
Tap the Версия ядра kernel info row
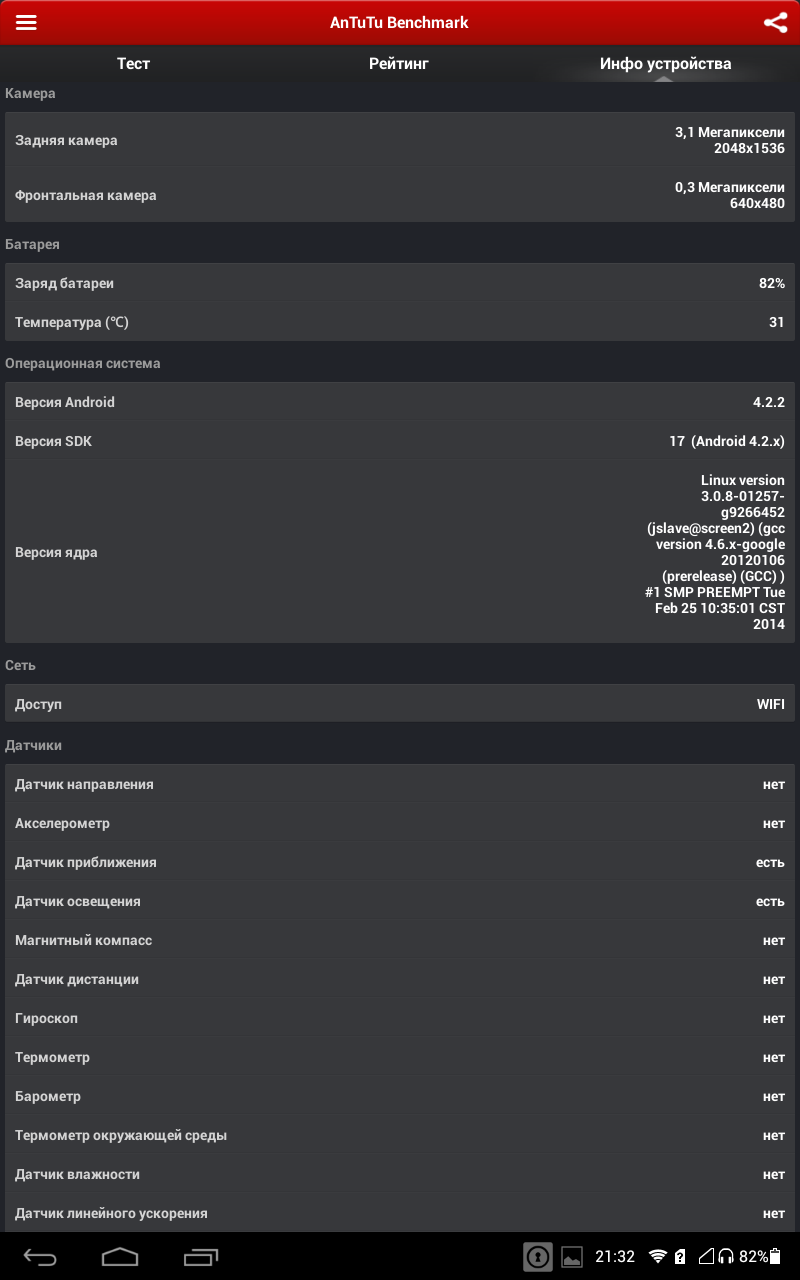coord(400,552)
